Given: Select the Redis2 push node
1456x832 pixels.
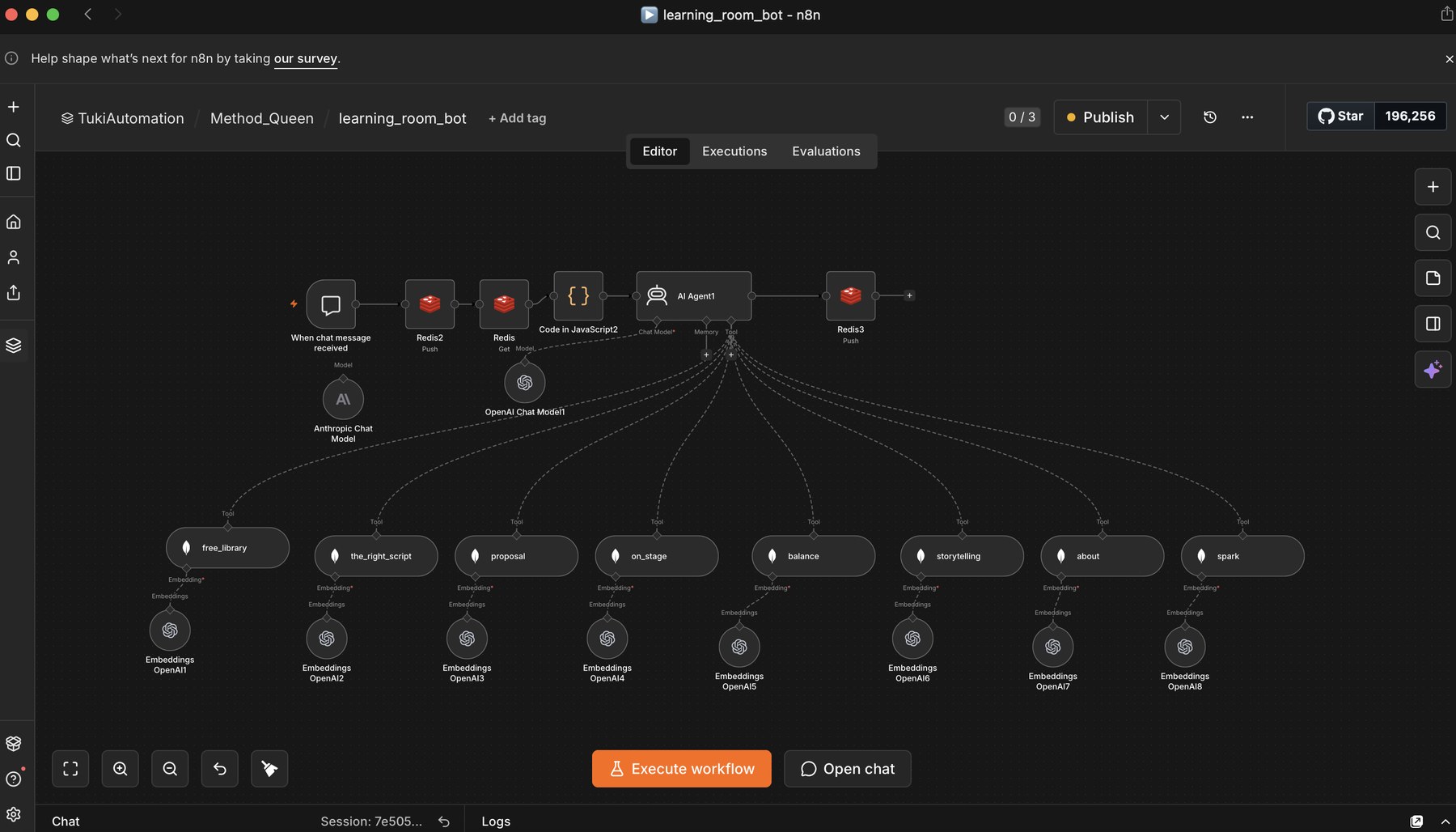Looking at the screenshot, I should (x=430, y=304).
